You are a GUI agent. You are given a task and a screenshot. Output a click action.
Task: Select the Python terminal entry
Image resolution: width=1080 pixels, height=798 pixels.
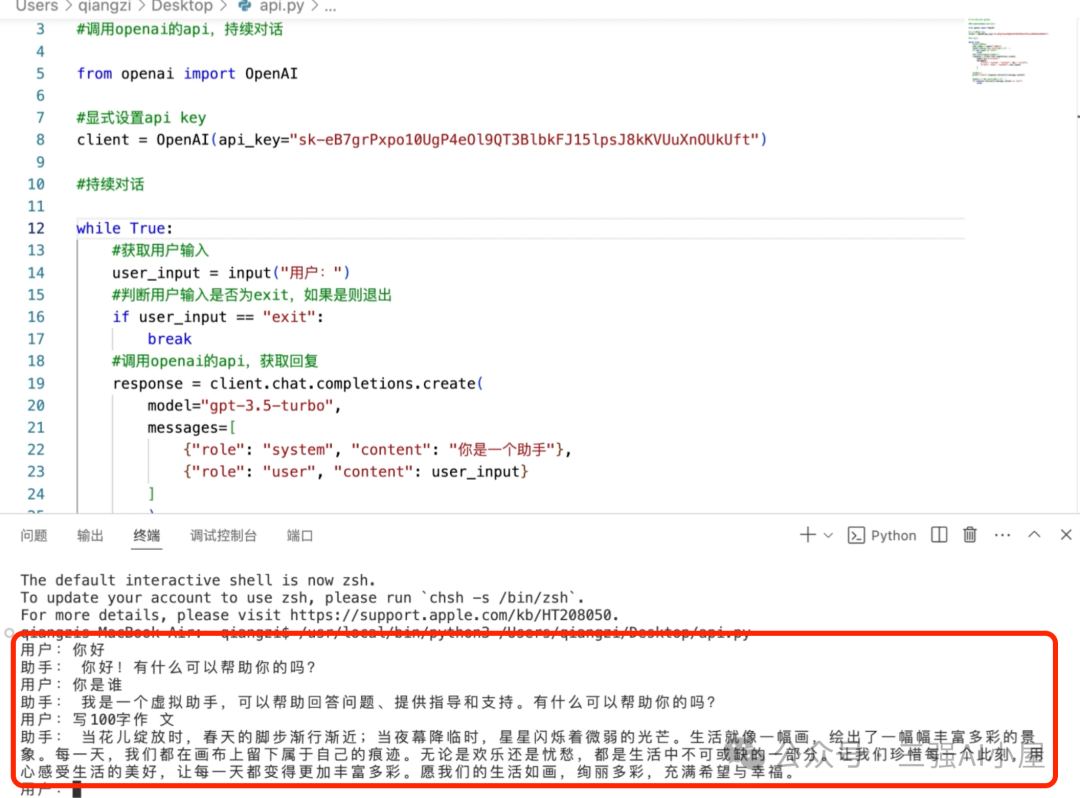point(882,535)
